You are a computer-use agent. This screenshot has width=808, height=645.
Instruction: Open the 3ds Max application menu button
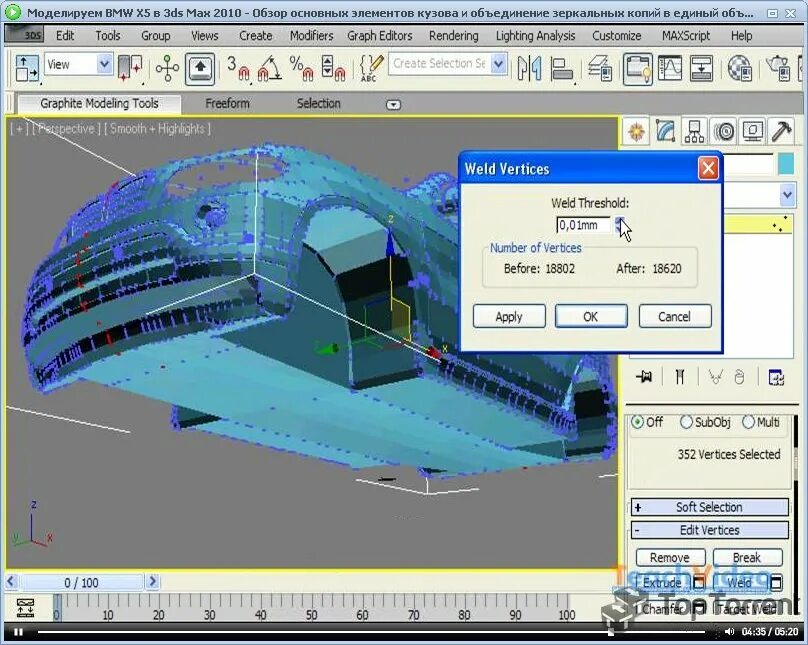tap(24, 35)
